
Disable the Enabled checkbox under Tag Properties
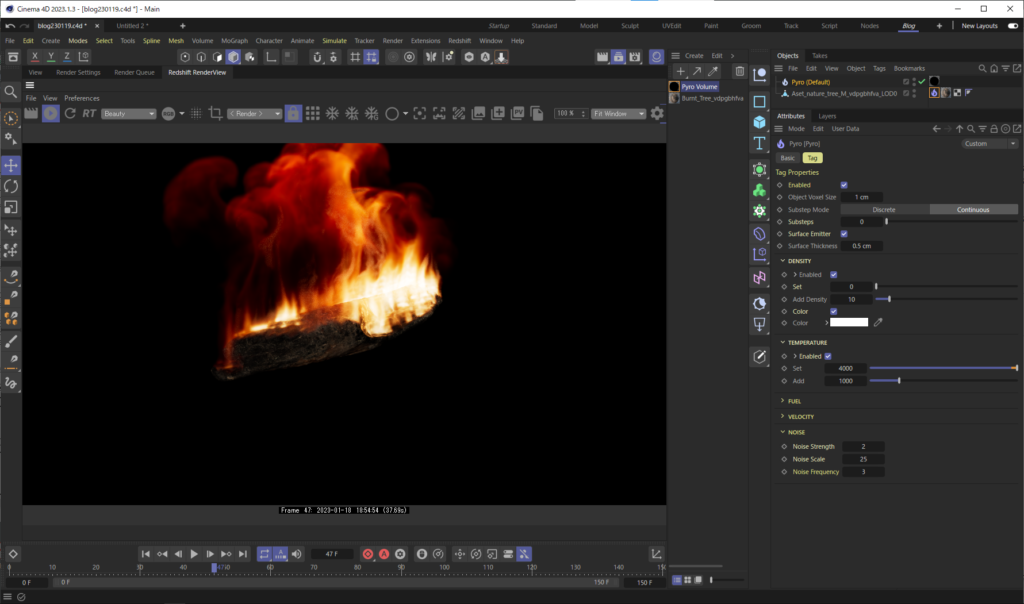844,184
